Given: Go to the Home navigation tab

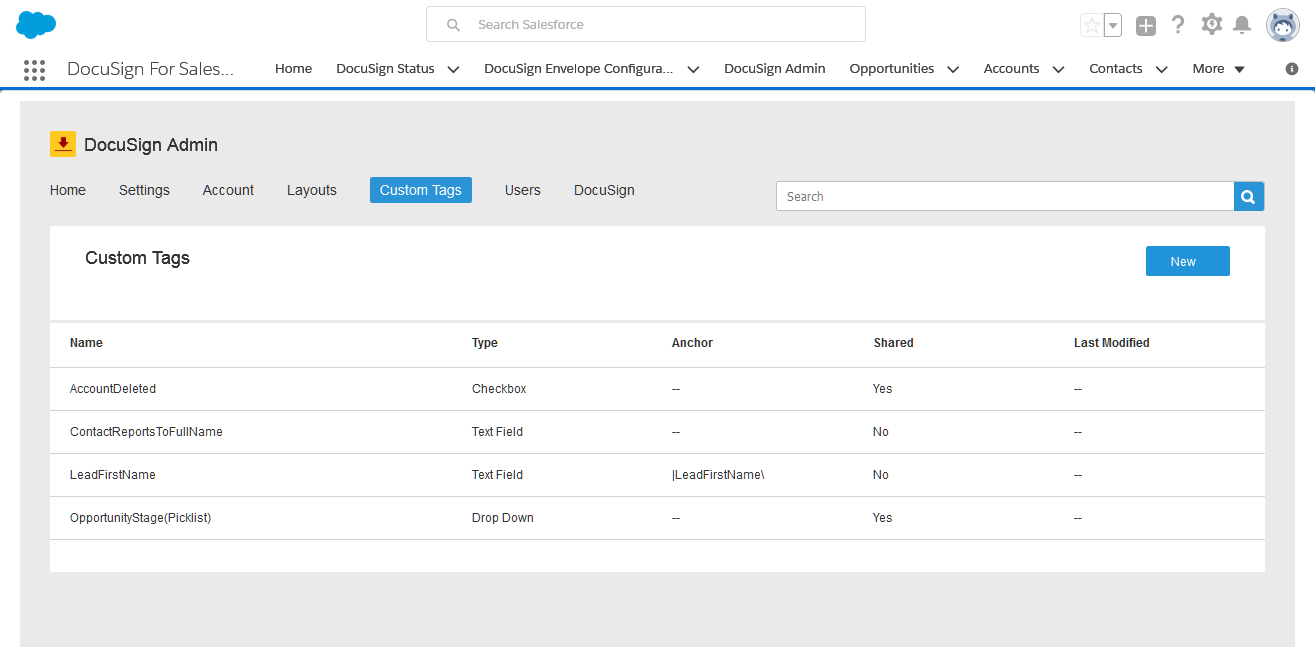Looking at the screenshot, I should pos(294,69).
